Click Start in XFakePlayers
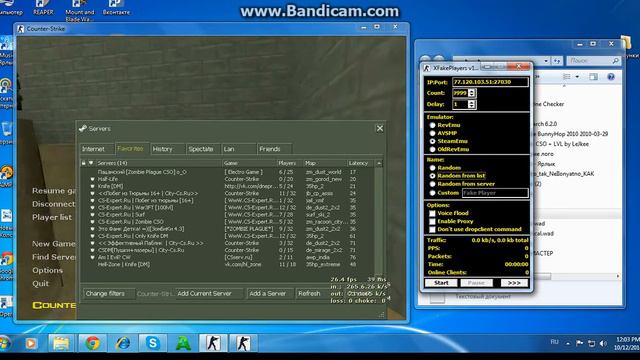Image resolution: width=640 pixels, height=360 pixels. (441, 283)
